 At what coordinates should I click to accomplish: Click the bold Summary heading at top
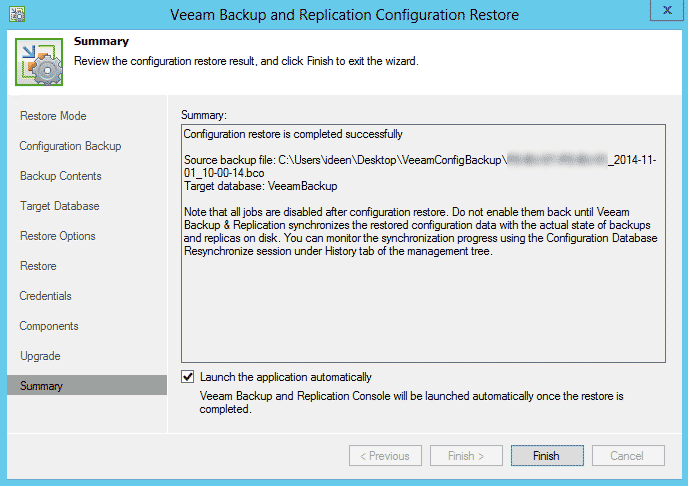(x=101, y=41)
